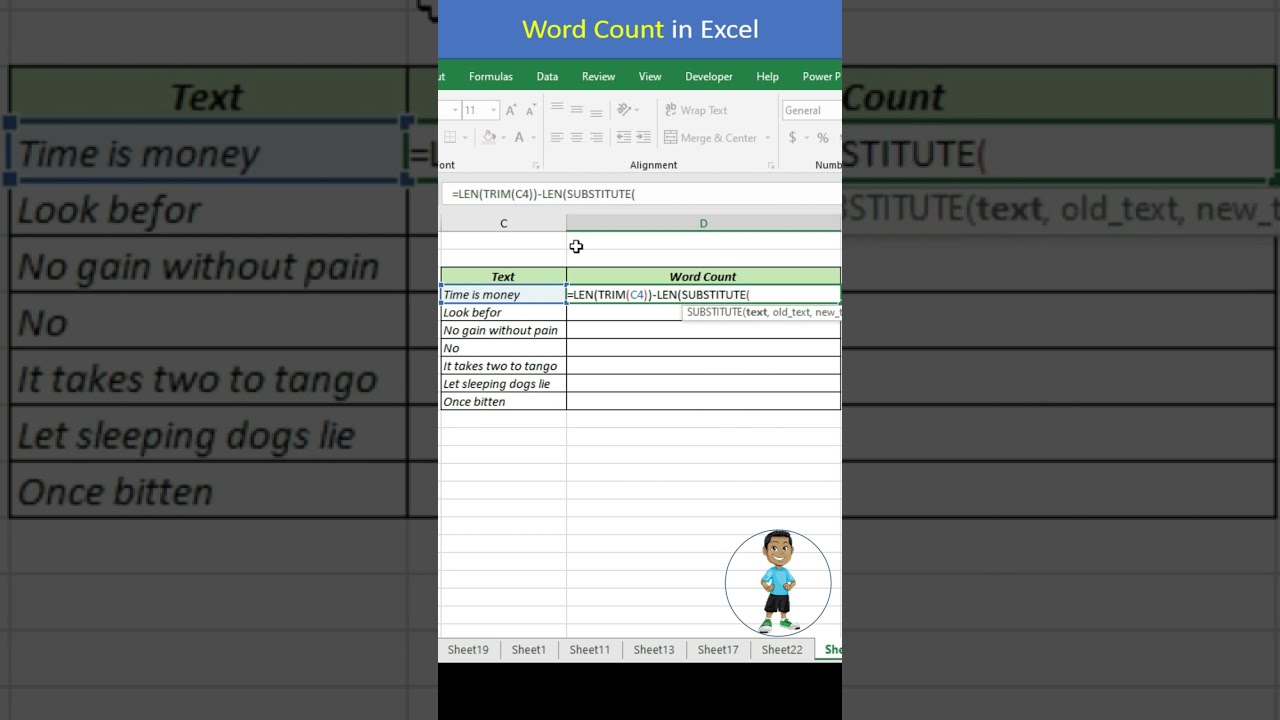Open the Power Pivot ribbon tab
This screenshot has width=1280, height=720.
[x=821, y=76]
